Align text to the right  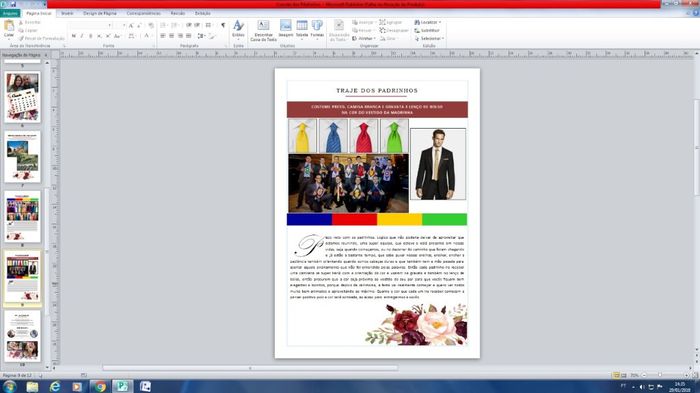[x=180, y=36]
